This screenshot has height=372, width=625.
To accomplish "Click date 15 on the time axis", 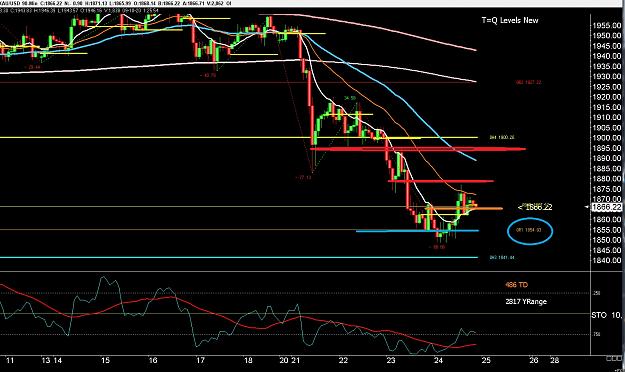I will [105, 360].
